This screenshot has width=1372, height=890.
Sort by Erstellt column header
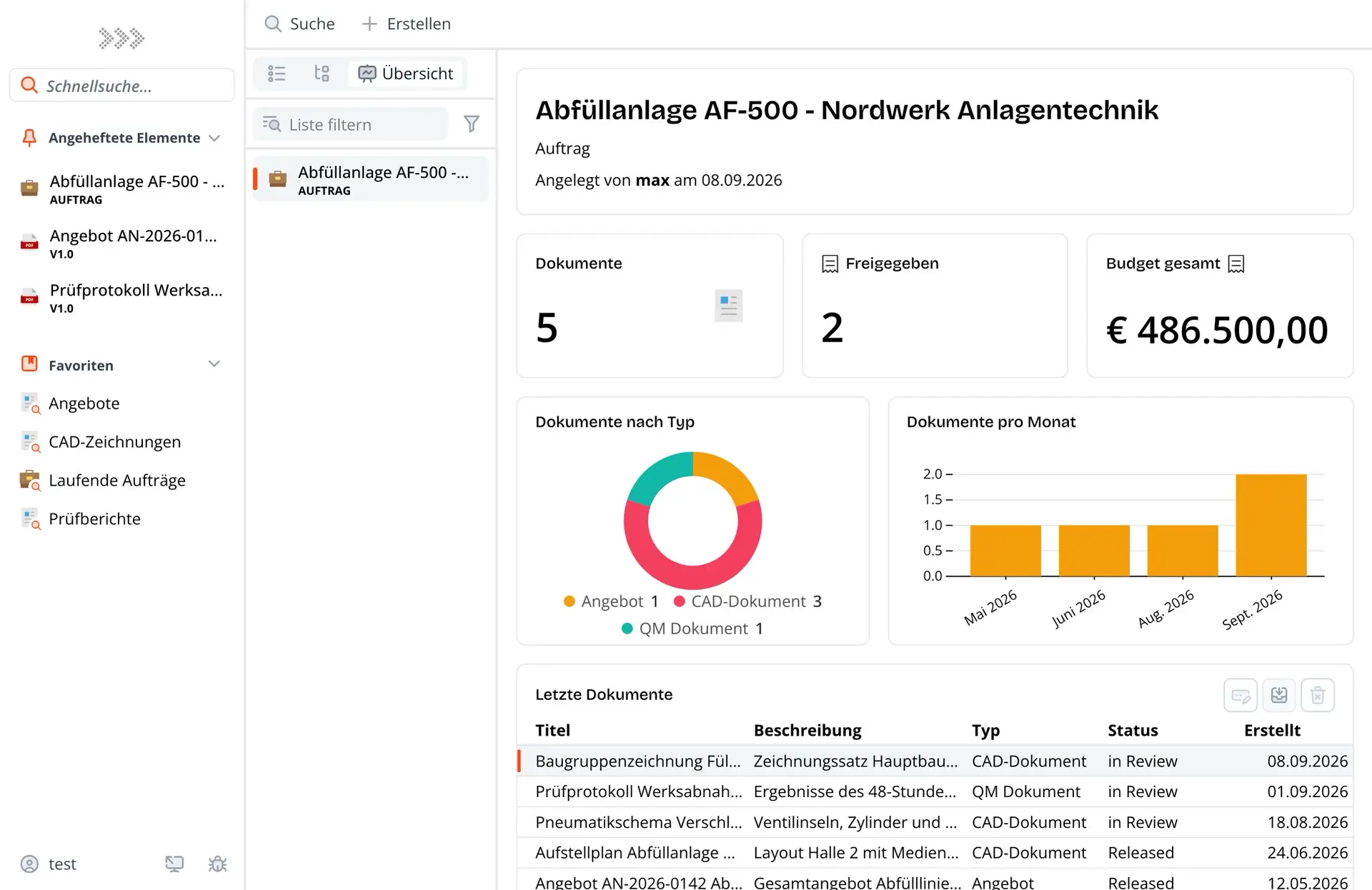pyautogui.click(x=1272, y=730)
